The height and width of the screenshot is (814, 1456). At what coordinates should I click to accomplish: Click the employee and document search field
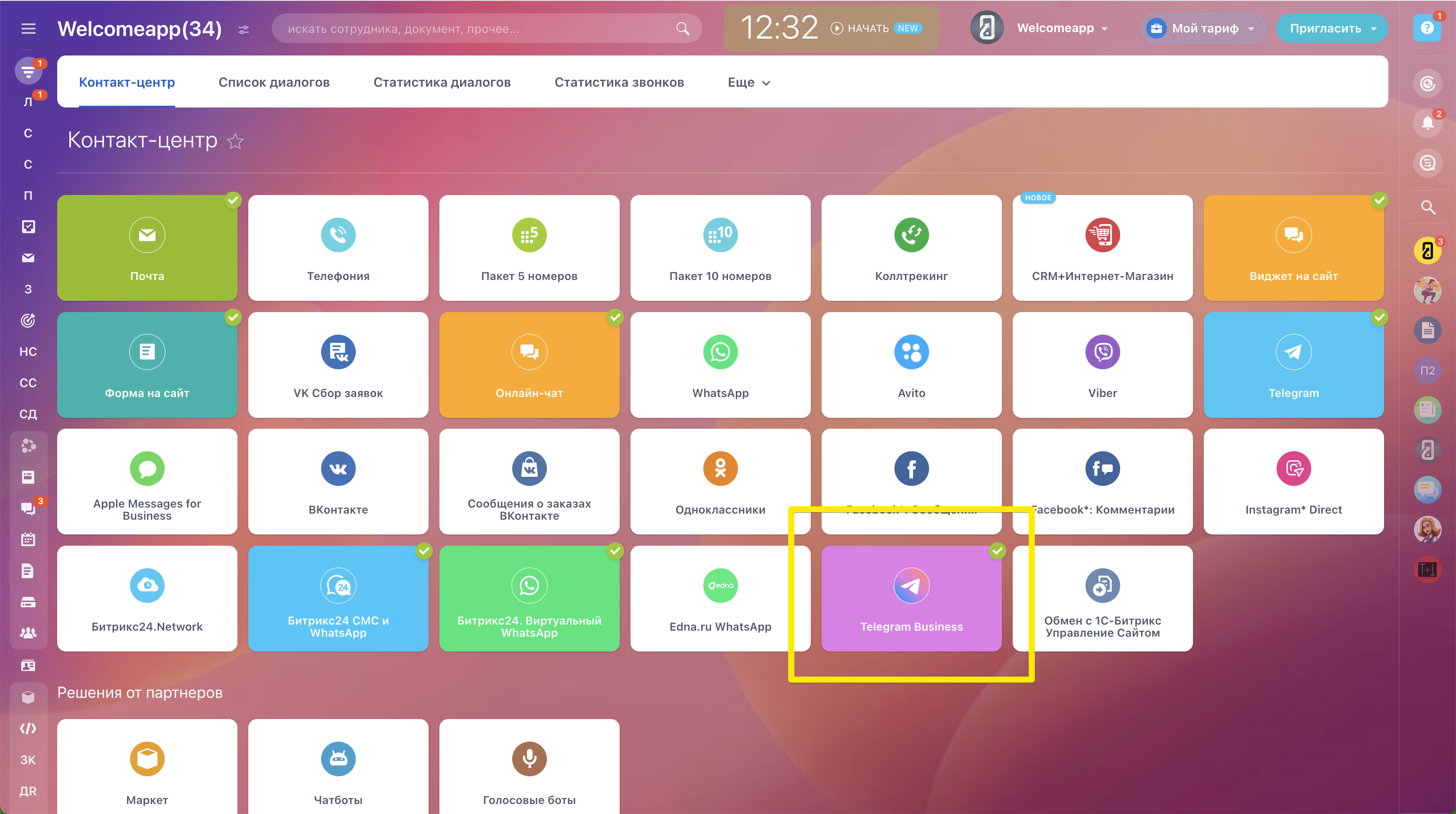click(x=475, y=29)
